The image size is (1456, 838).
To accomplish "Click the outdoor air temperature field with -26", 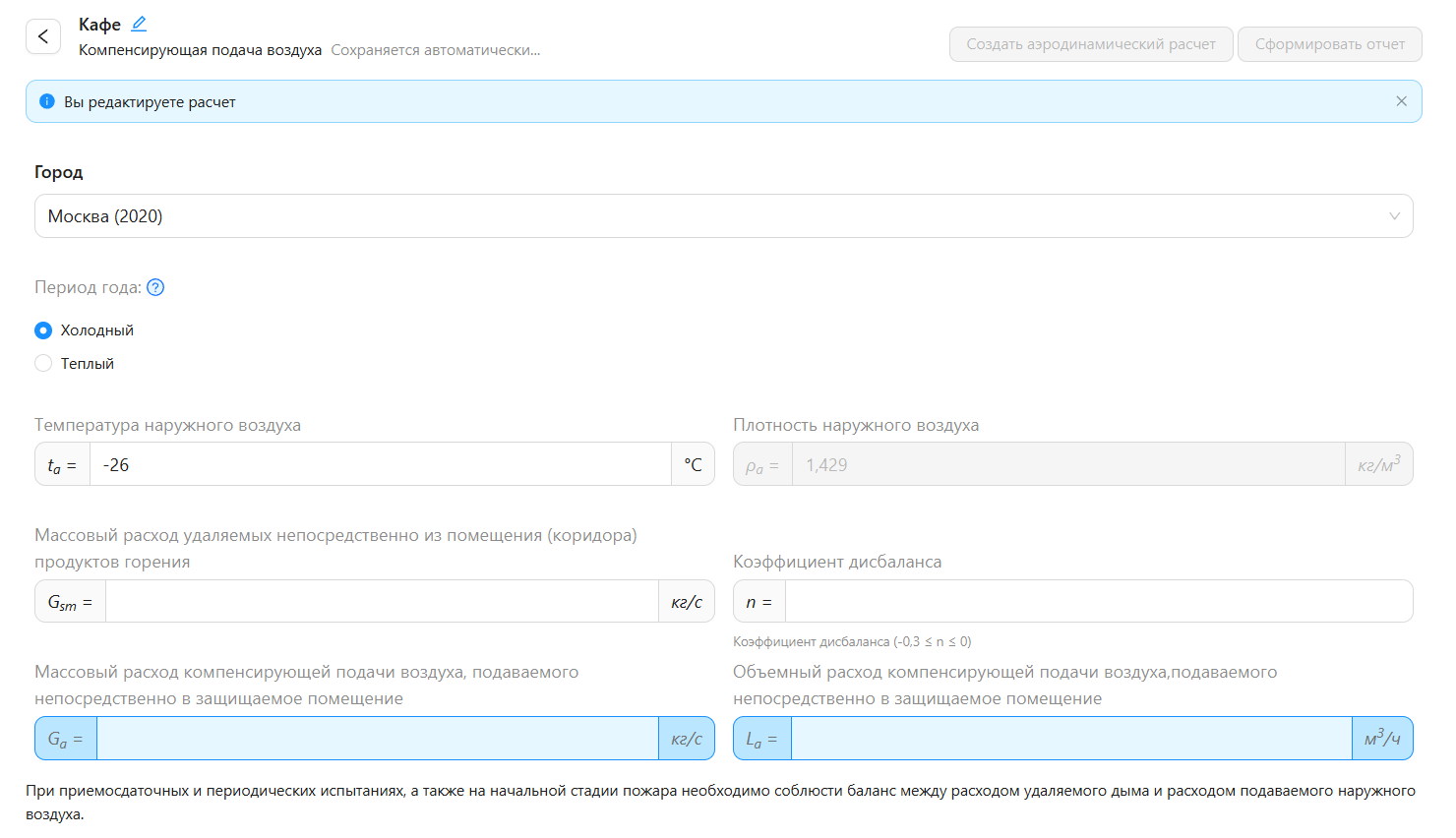I will [380, 464].
